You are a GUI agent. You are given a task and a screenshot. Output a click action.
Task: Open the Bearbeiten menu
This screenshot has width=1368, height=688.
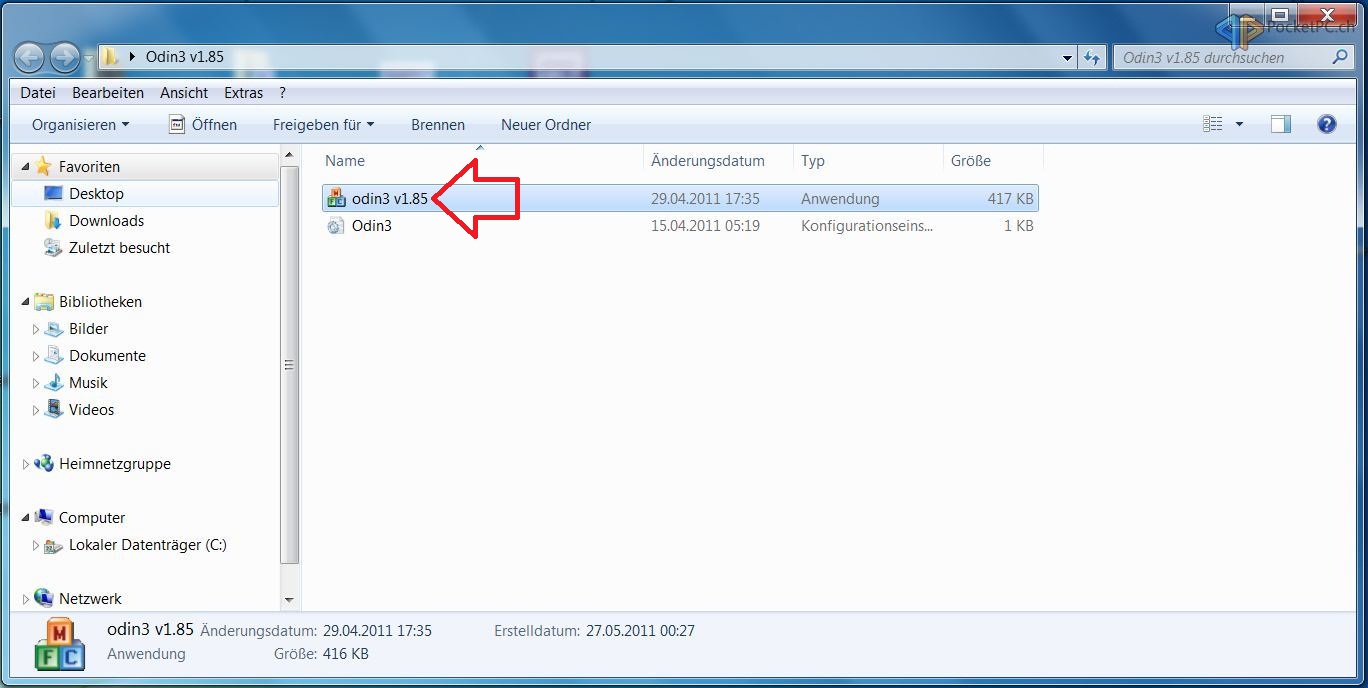coord(108,93)
